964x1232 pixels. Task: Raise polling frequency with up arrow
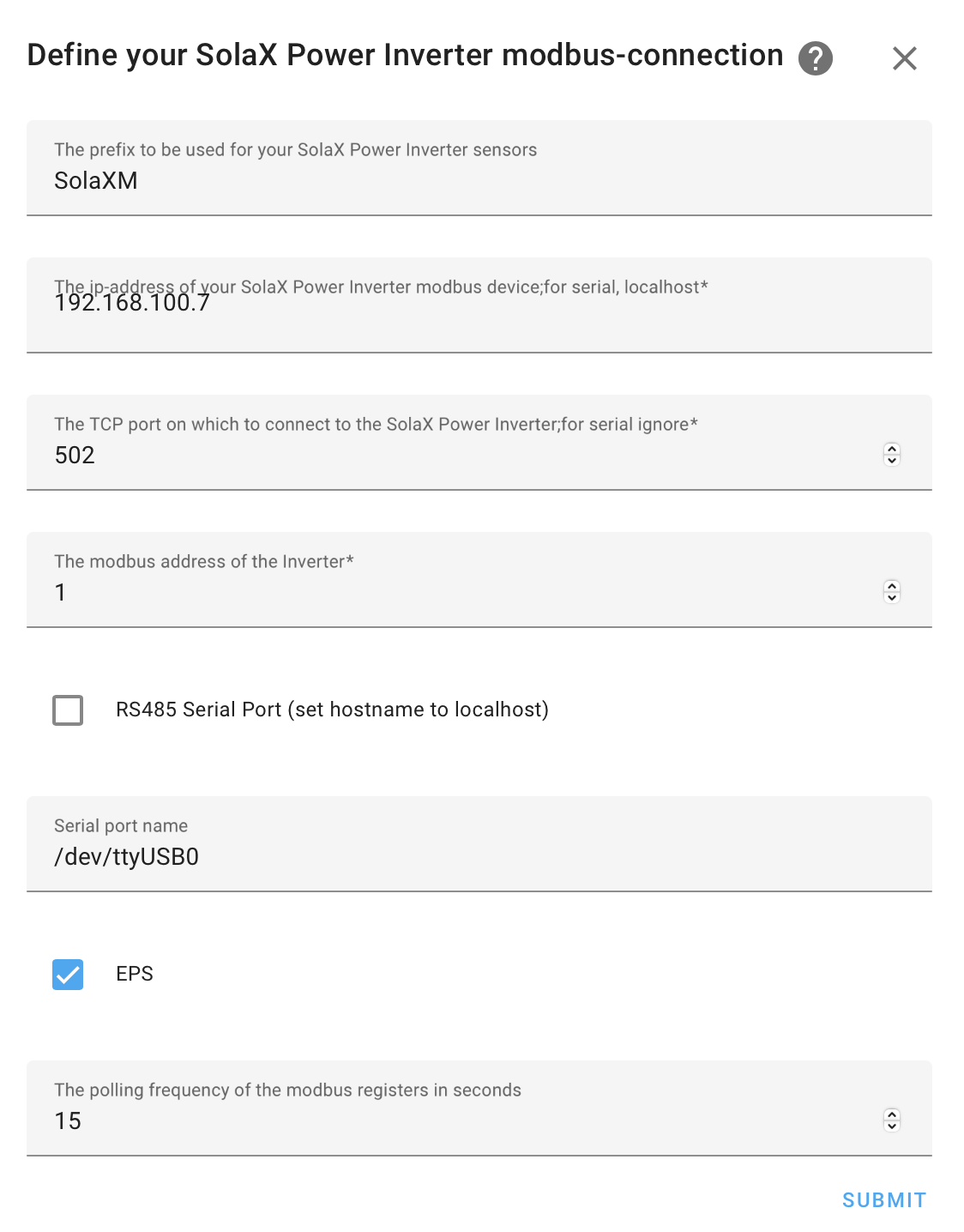tap(892, 1114)
